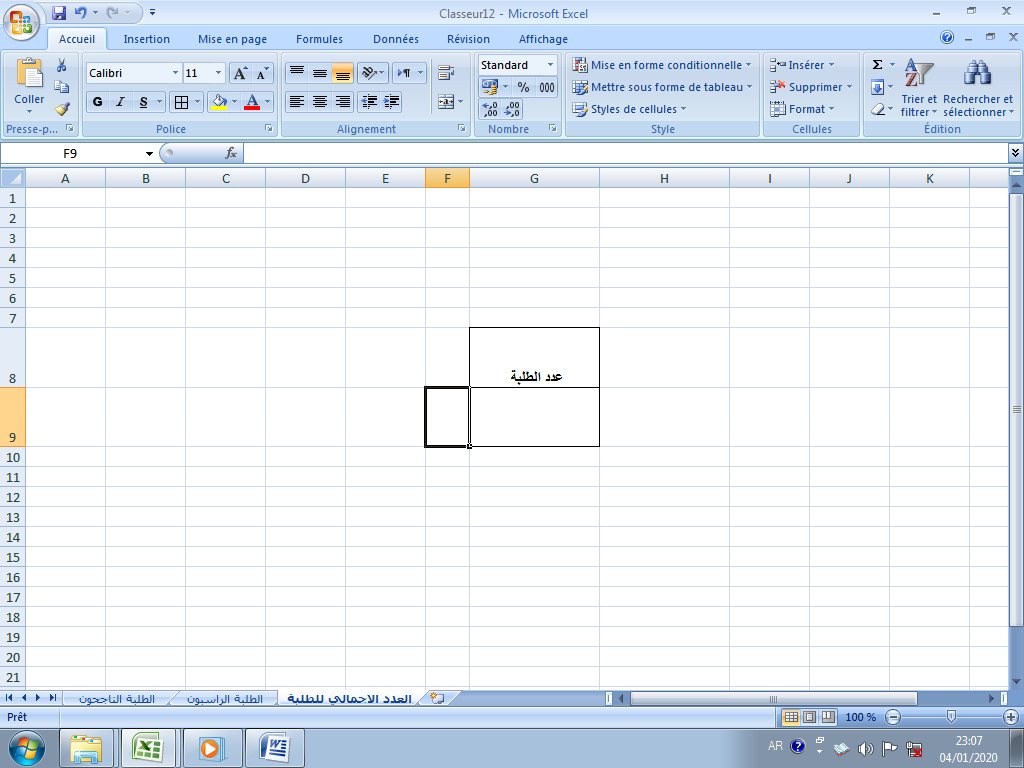Screen dimensions: 1024x768
Task: Switch to the Mise en page tab
Action: click(x=232, y=39)
